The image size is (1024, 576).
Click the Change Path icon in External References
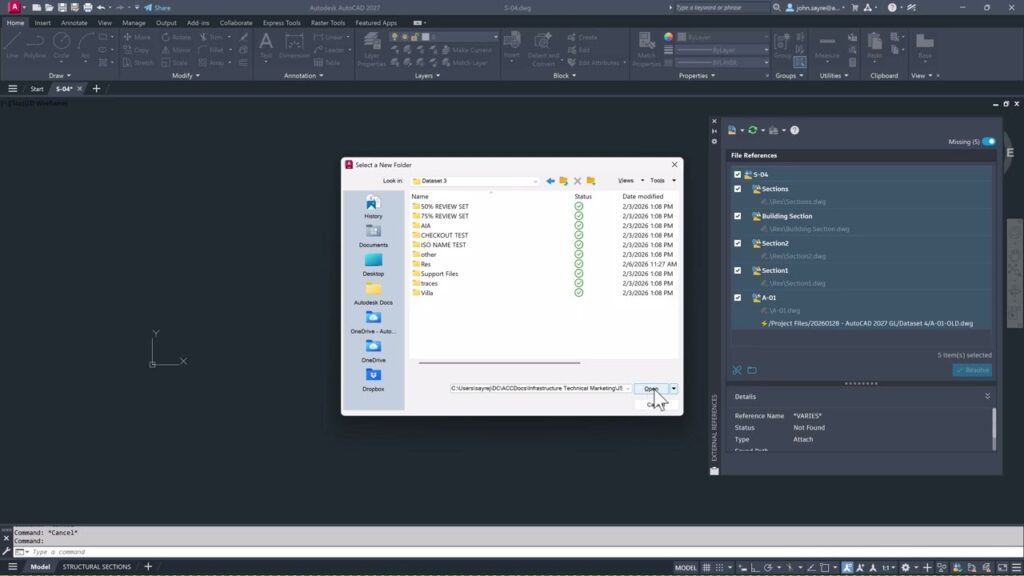773,130
